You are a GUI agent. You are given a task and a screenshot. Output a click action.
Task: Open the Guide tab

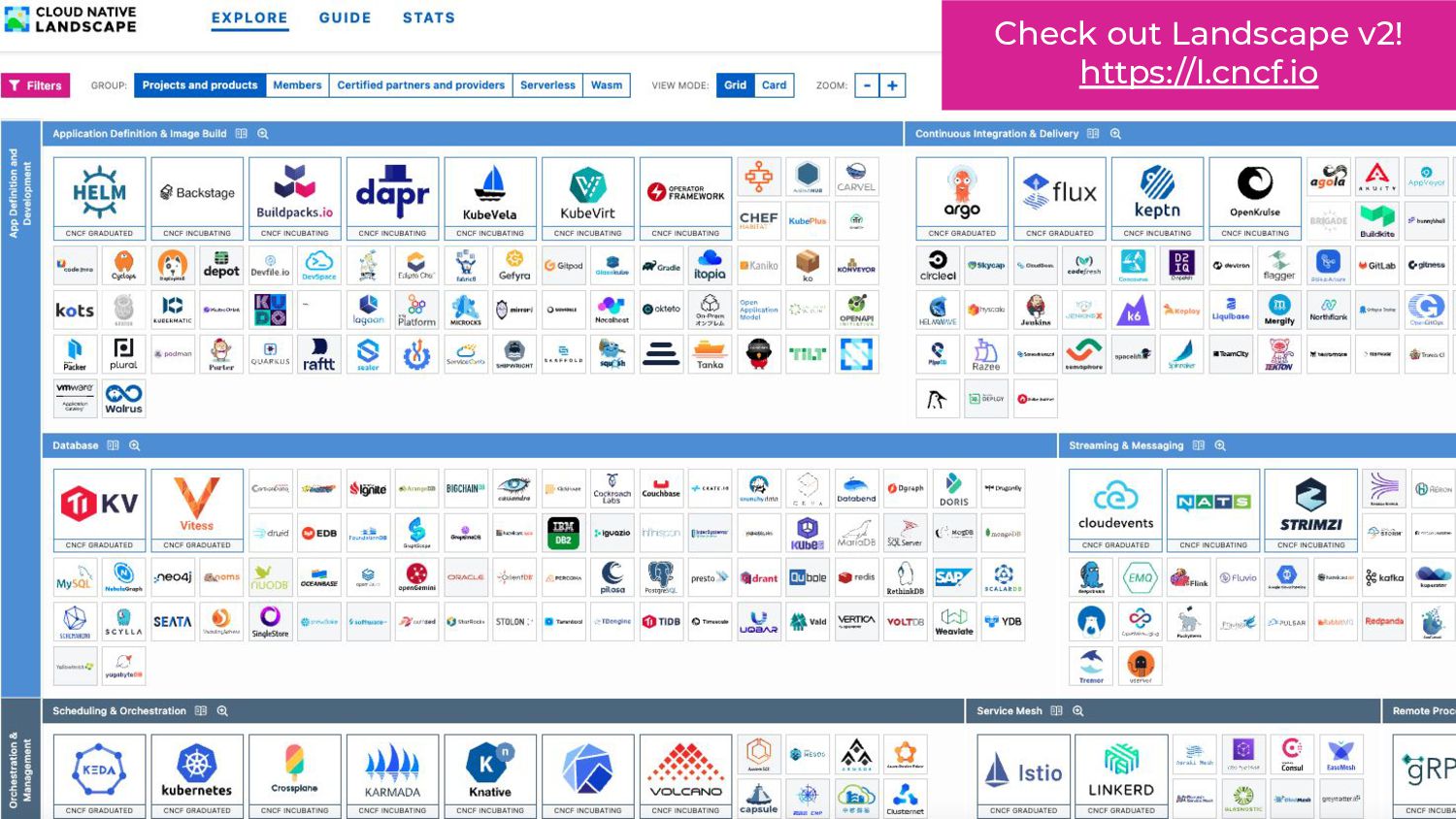[345, 17]
